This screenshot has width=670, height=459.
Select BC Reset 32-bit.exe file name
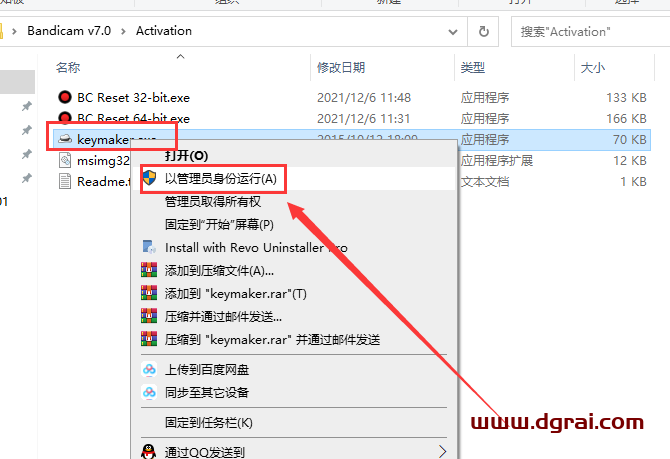point(133,98)
